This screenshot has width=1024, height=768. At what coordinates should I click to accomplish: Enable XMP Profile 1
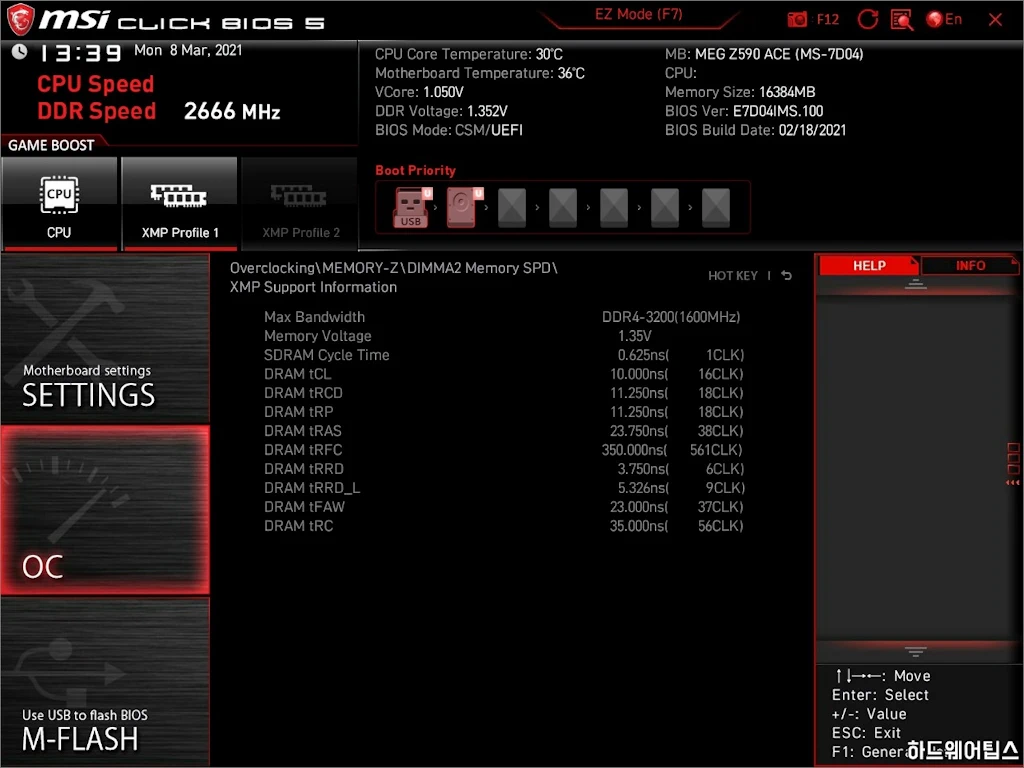click(x=180, y=204)
